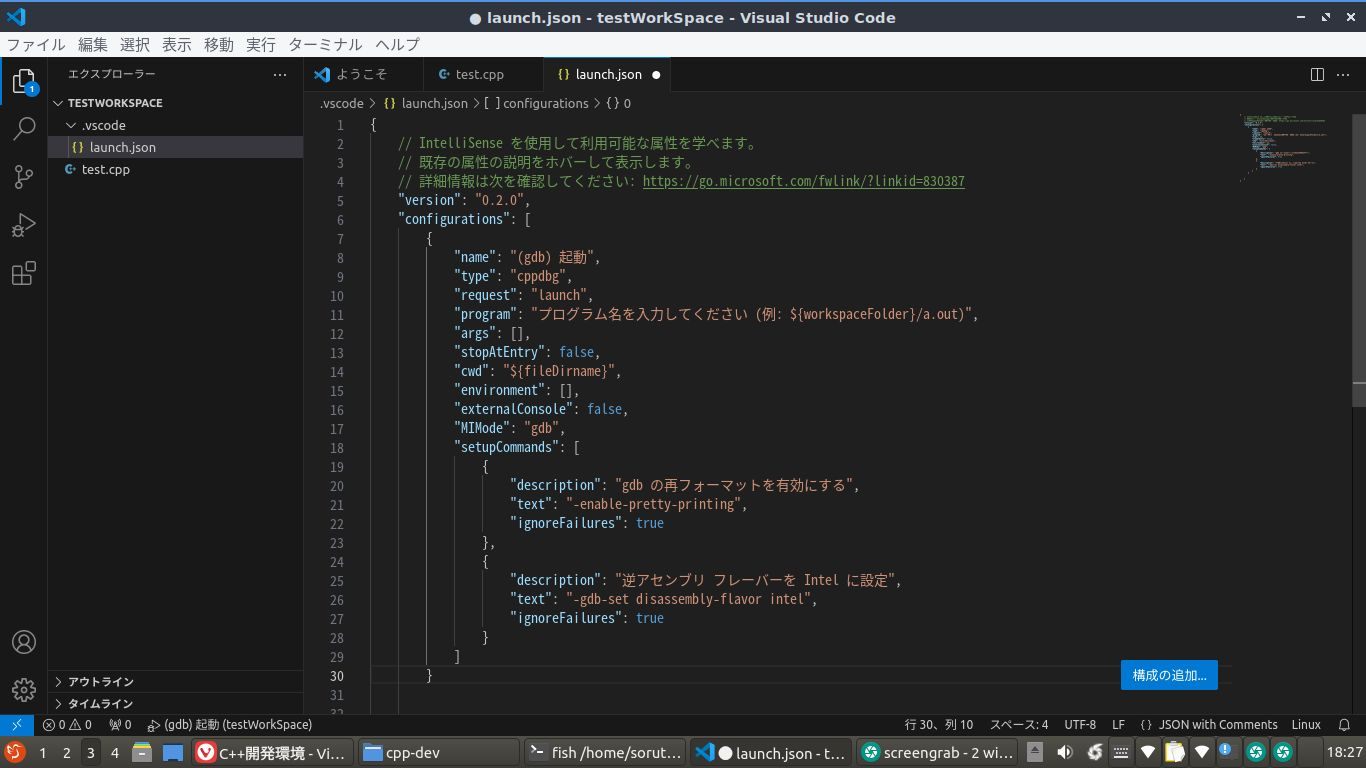
Task: Open Source Control view in activity bar
Action: (24, 177)
